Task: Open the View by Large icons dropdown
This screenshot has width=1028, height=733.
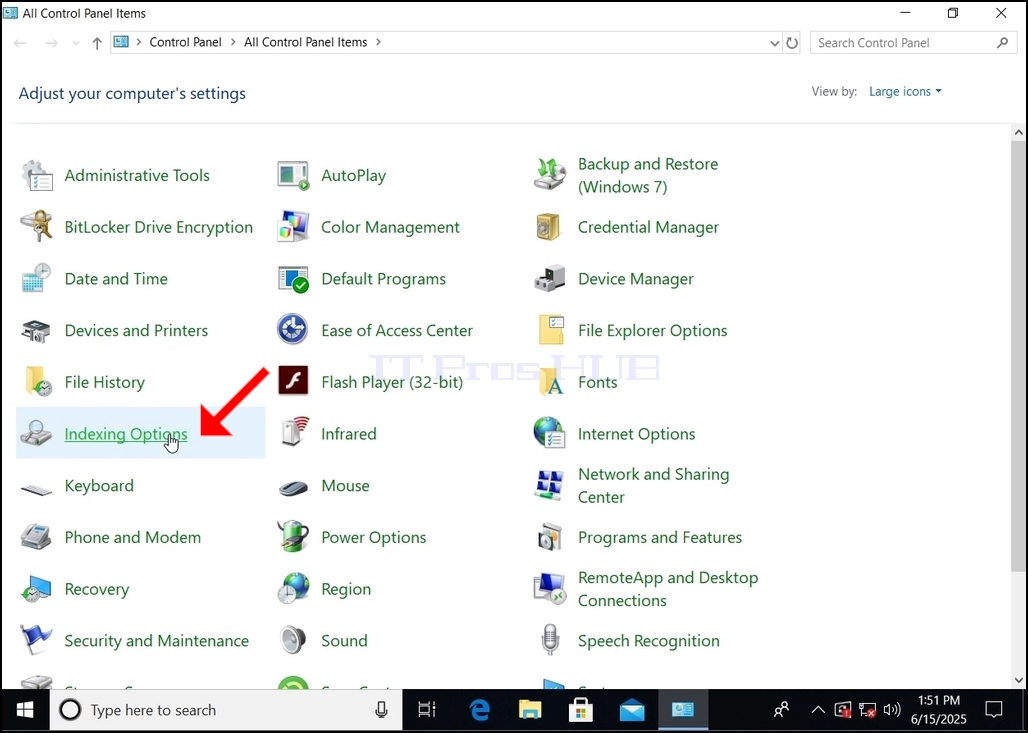Action: [x=905, y=91]
